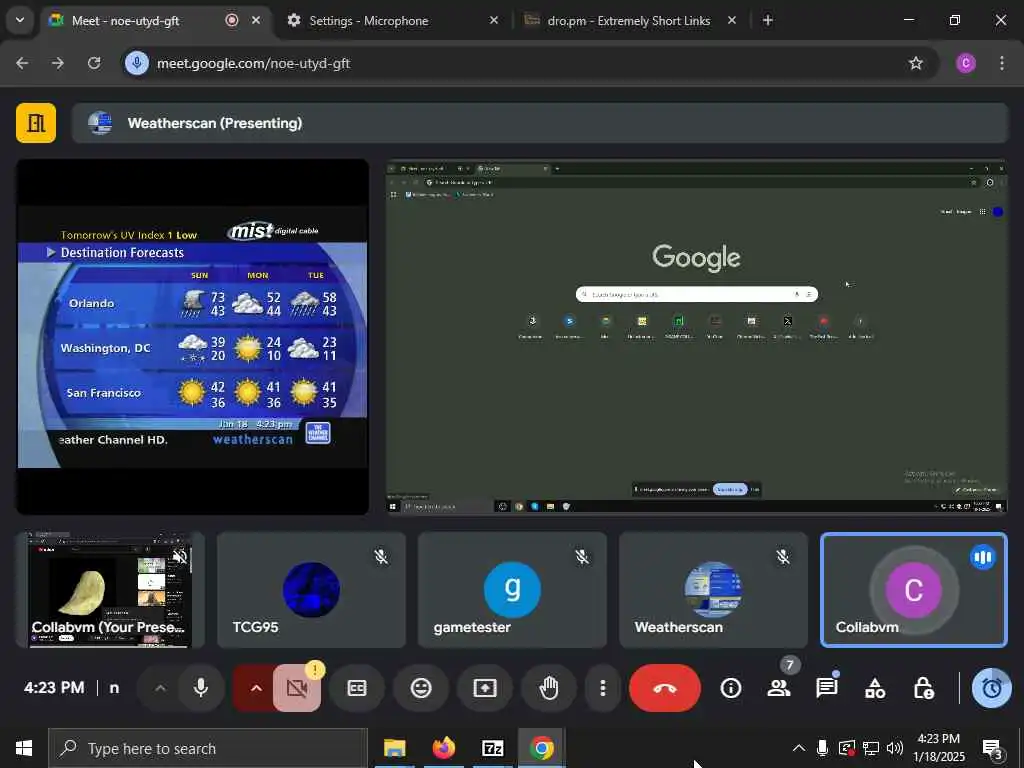The image size is (1024, 768).
Task: Open audio settings chevron beside microphone
Action: coord(160,688)
